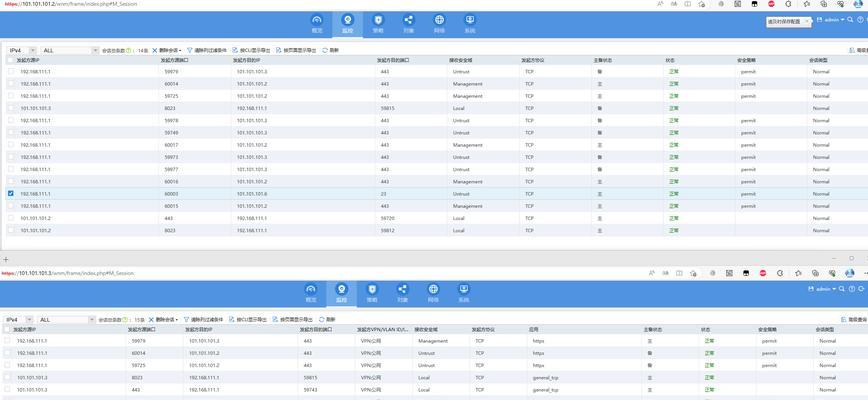Click the red adblock extension icon, top browser
The width and height of the screenshot is (868, 400).
tap(771, 3)
